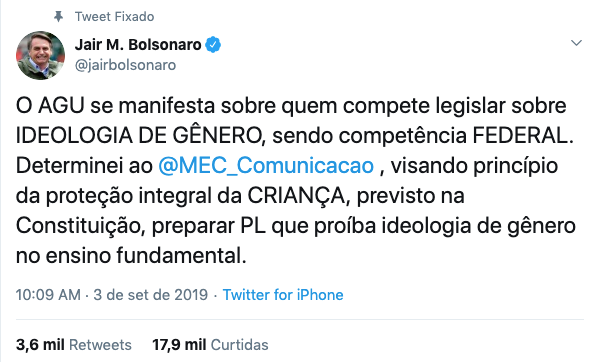
Task: Click the 3,6 mil retweet count
Action: (40, 345)
